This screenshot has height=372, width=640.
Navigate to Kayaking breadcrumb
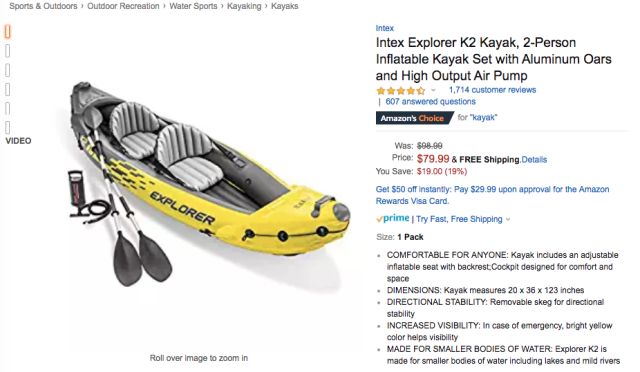click(244, 6)
